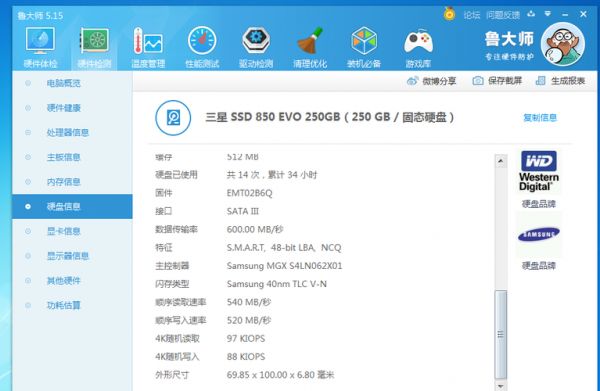Click the Samsung 40nm TLC V-N value
Viewport: 600px width, 391px height.
(277, 284)
